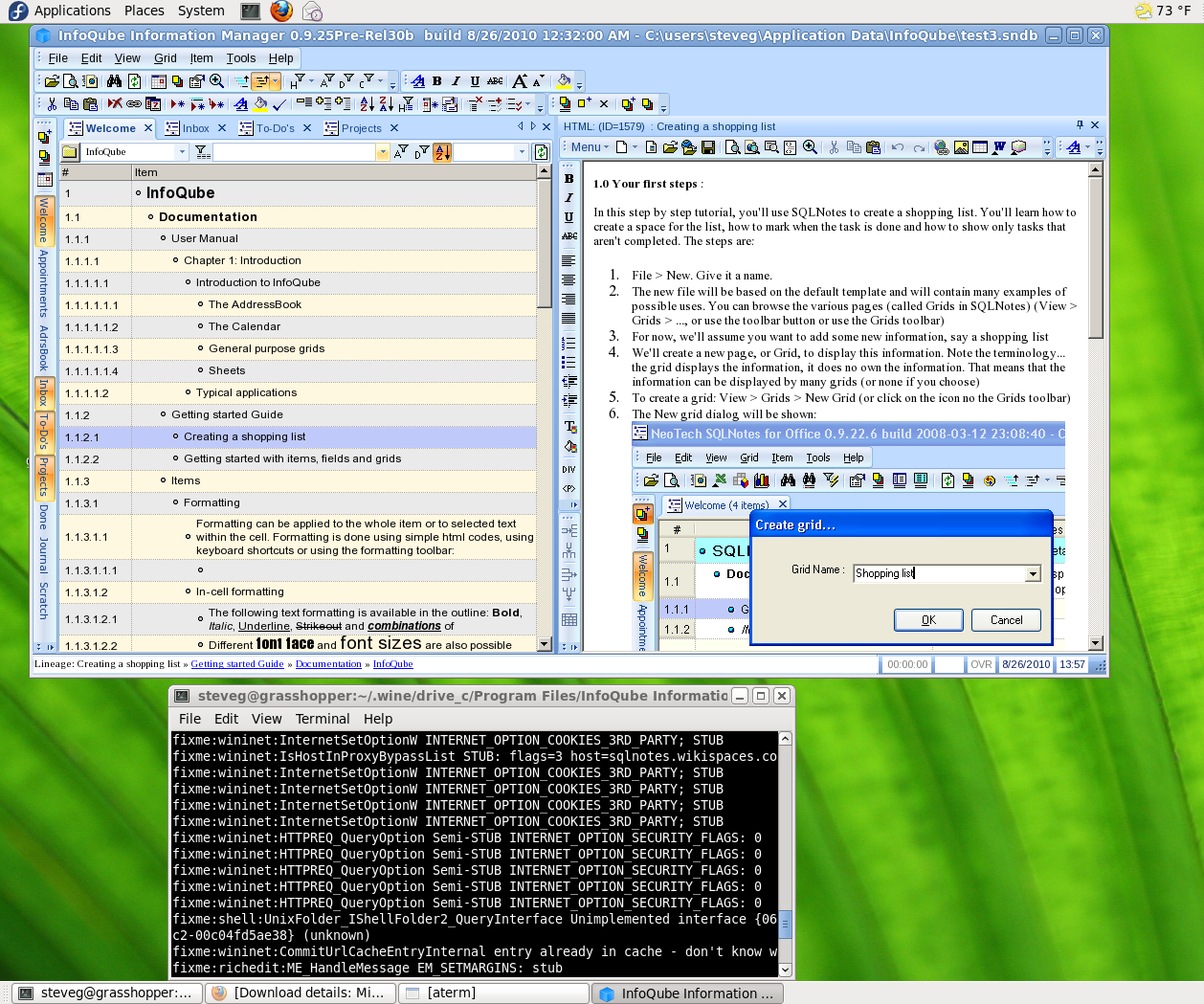The height and width of the screenshot is (1004, 1204).
Task: Click the zoom magnifier icon in main toolbar
Action: pyautogui.click(x=217, y=81)
